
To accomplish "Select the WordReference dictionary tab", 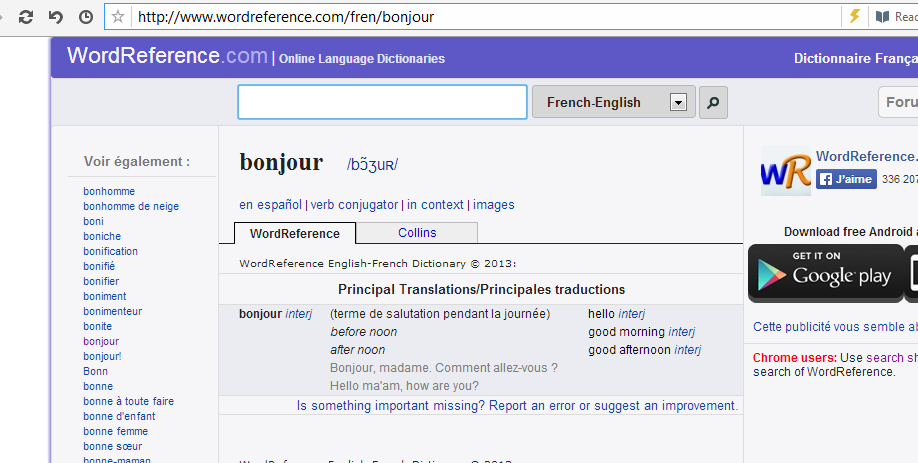I will [x=294, y=233].
